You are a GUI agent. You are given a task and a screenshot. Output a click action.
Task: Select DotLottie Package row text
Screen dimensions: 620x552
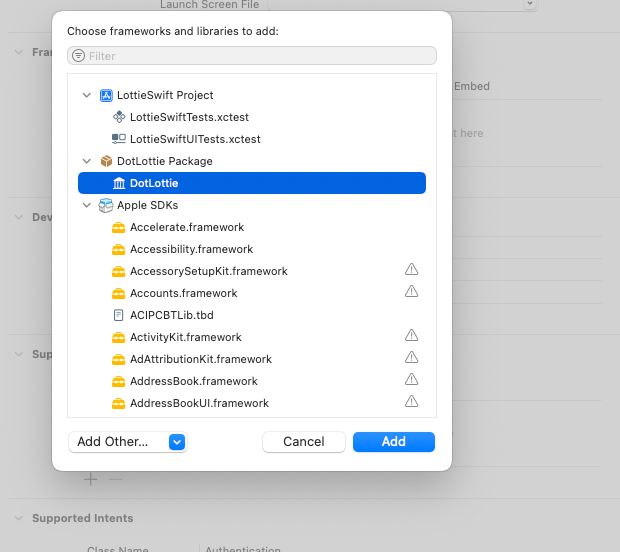(x=164, y=161)
